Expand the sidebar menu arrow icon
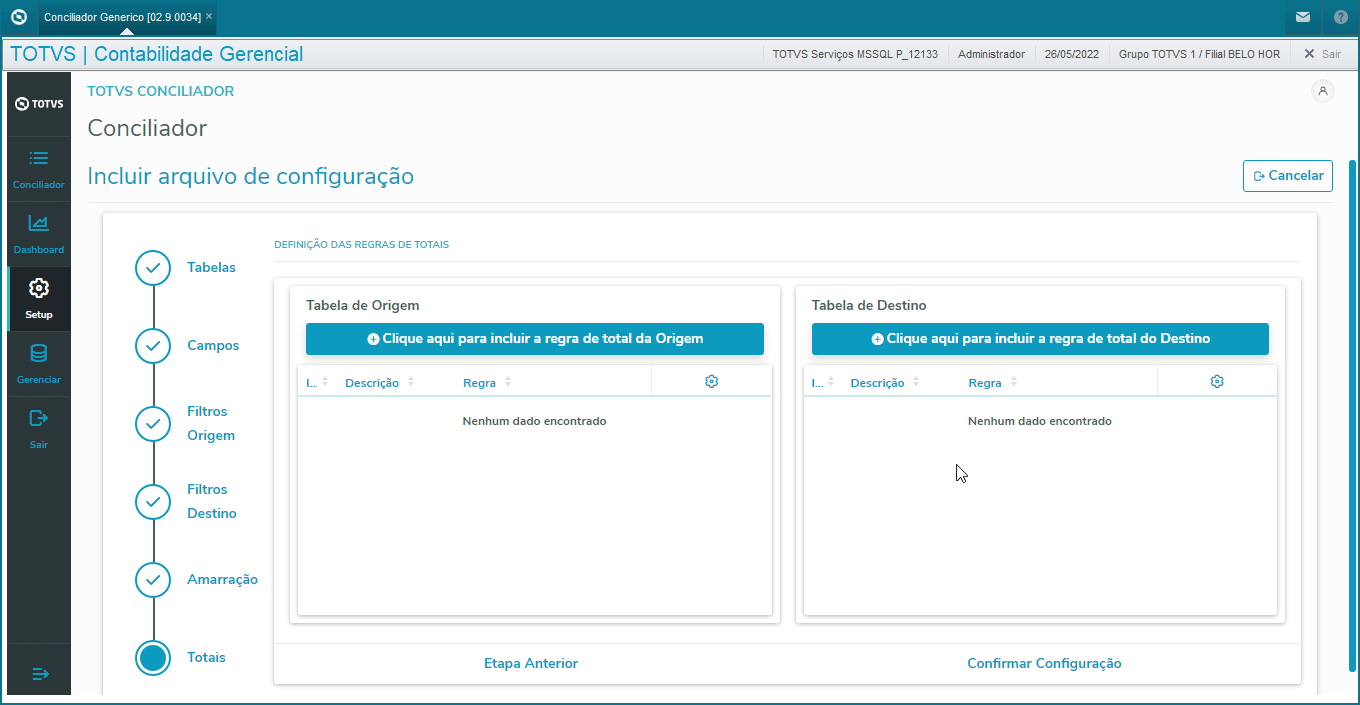 coord(40,674)
